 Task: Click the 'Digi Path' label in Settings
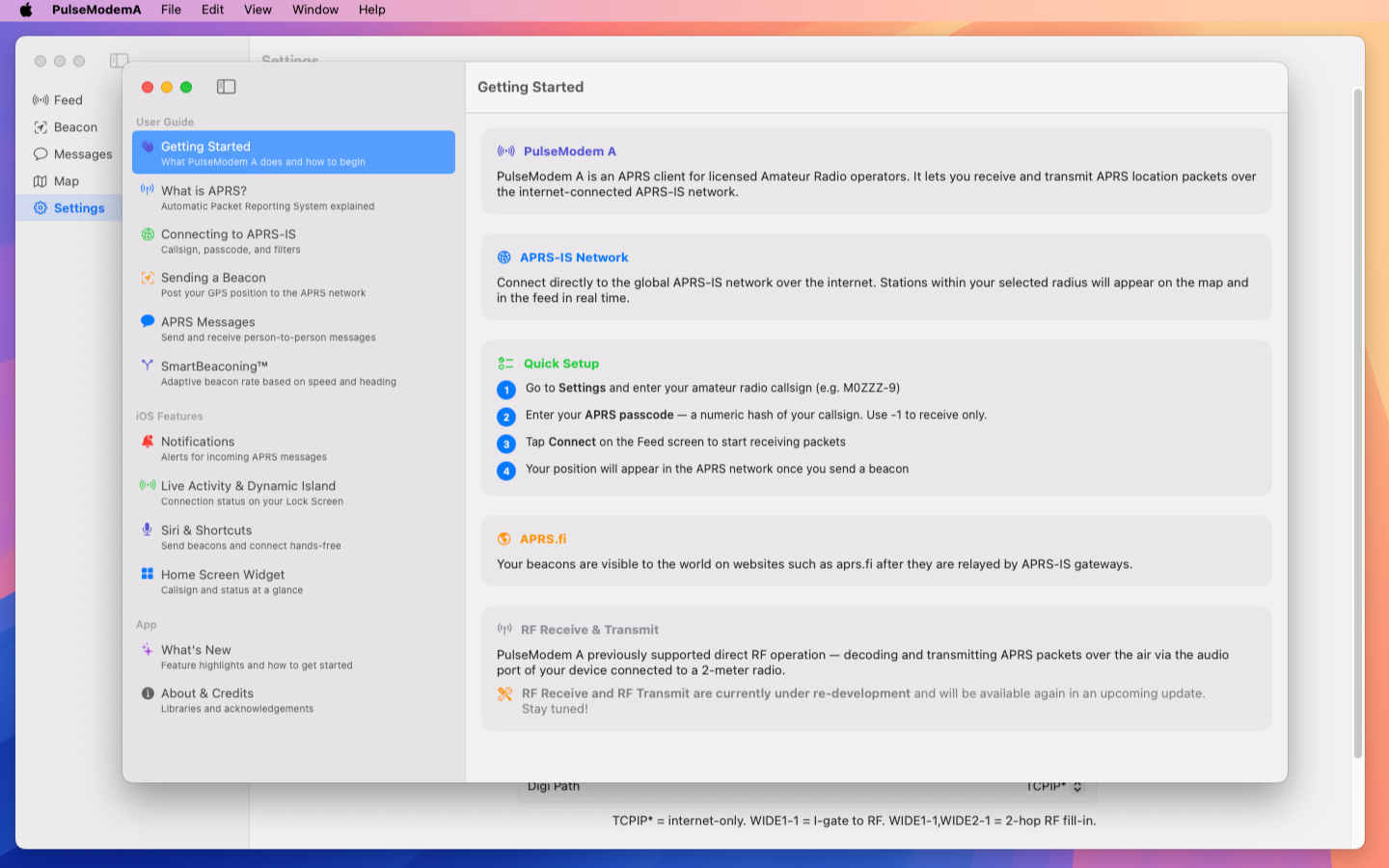[x=554, y=786]
